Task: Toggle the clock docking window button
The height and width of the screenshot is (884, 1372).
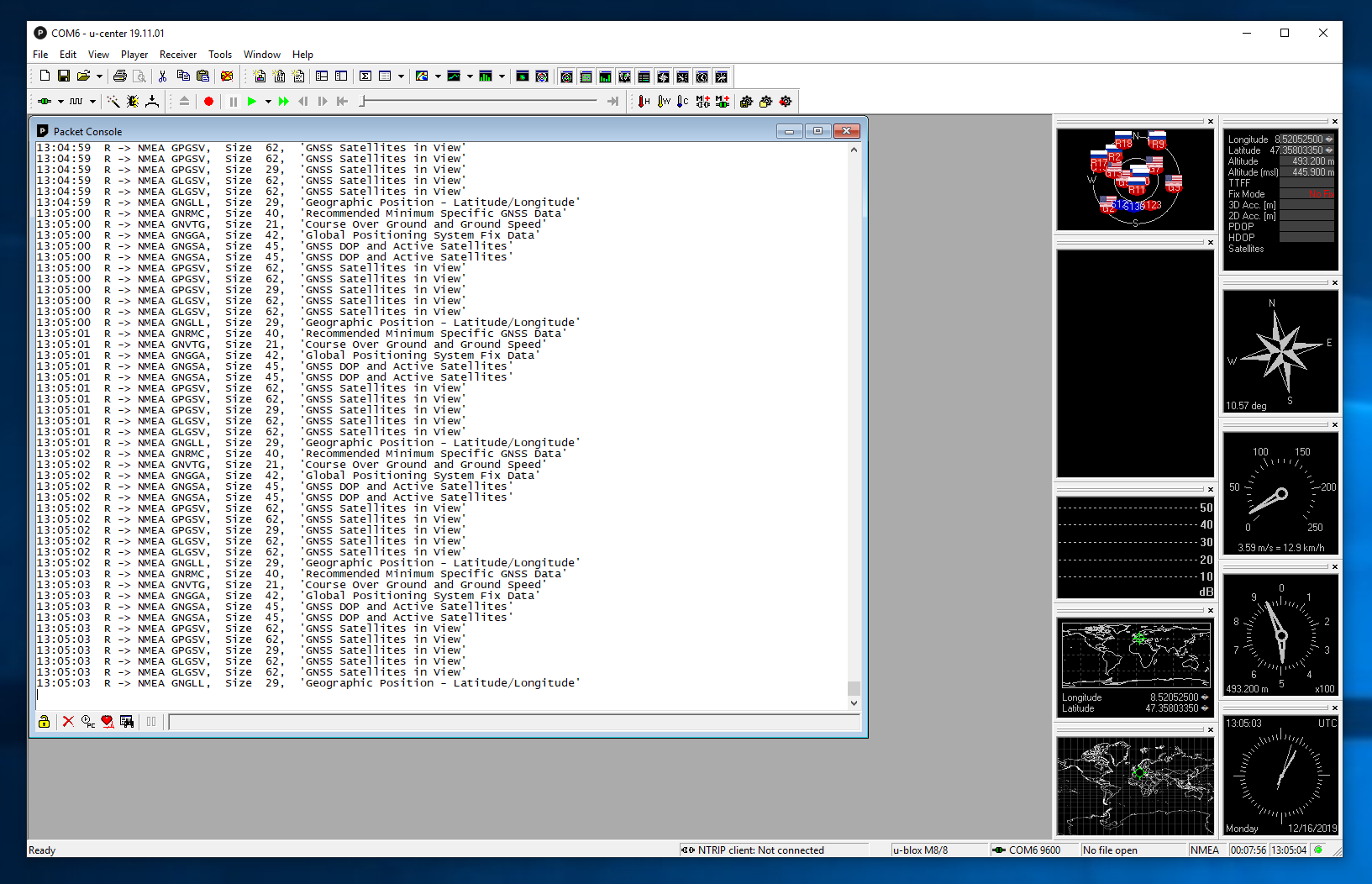Action: tap(702, 77)
